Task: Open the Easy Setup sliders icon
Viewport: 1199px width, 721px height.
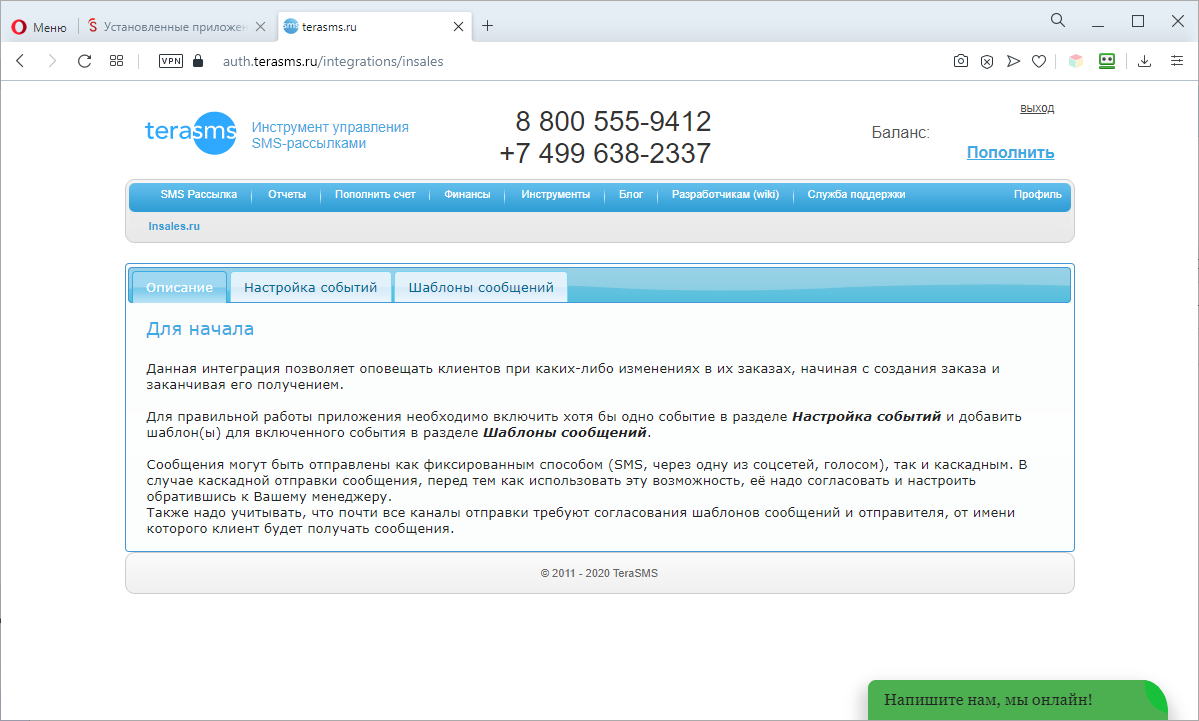Action: [x=1177, y=61]
